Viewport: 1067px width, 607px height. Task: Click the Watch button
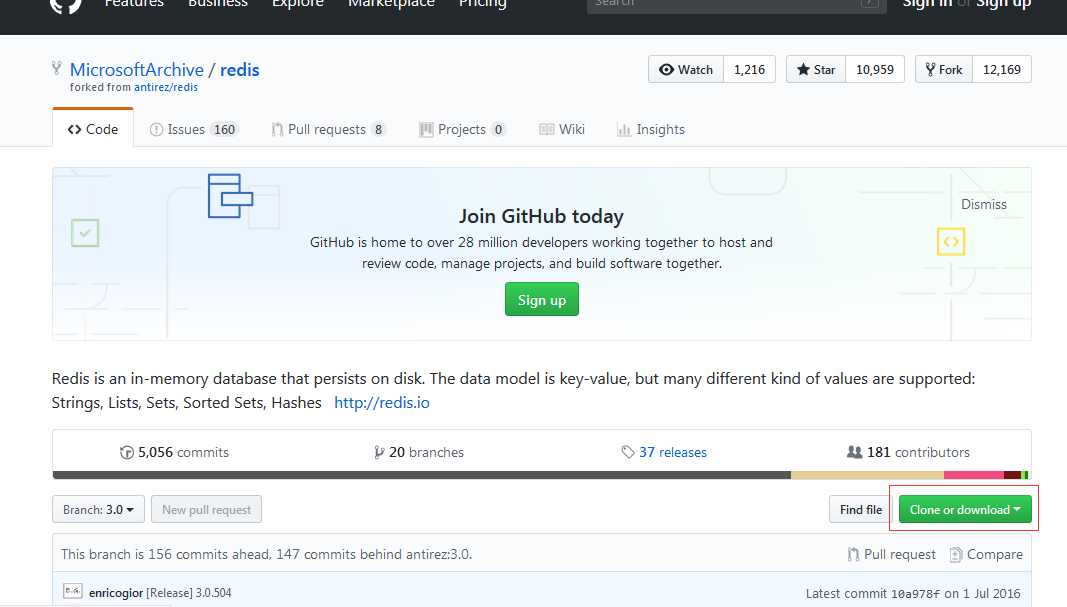point(686,69)
